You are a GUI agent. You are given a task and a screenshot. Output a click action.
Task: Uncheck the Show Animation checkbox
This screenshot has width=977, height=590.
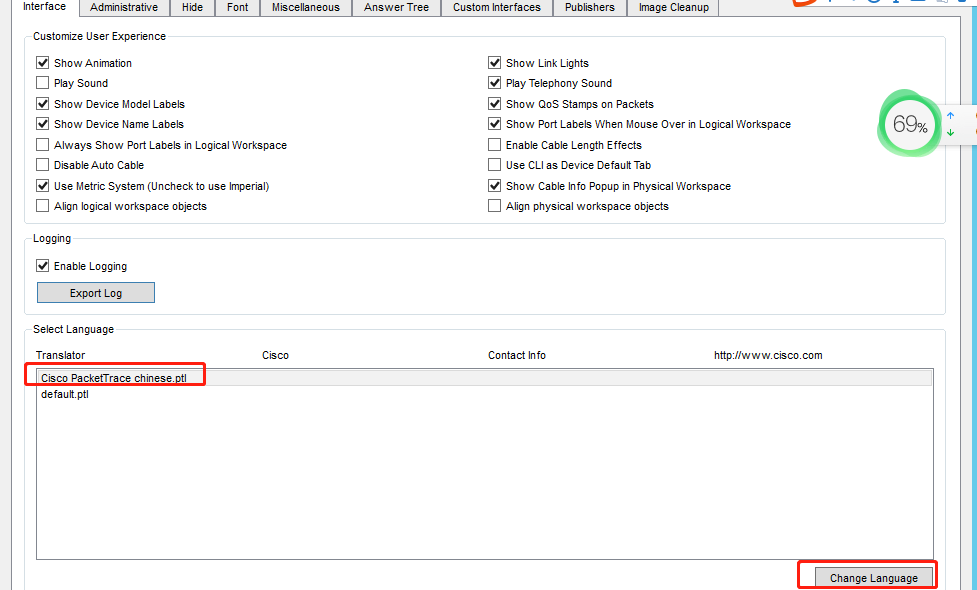[x=42, y=63]
